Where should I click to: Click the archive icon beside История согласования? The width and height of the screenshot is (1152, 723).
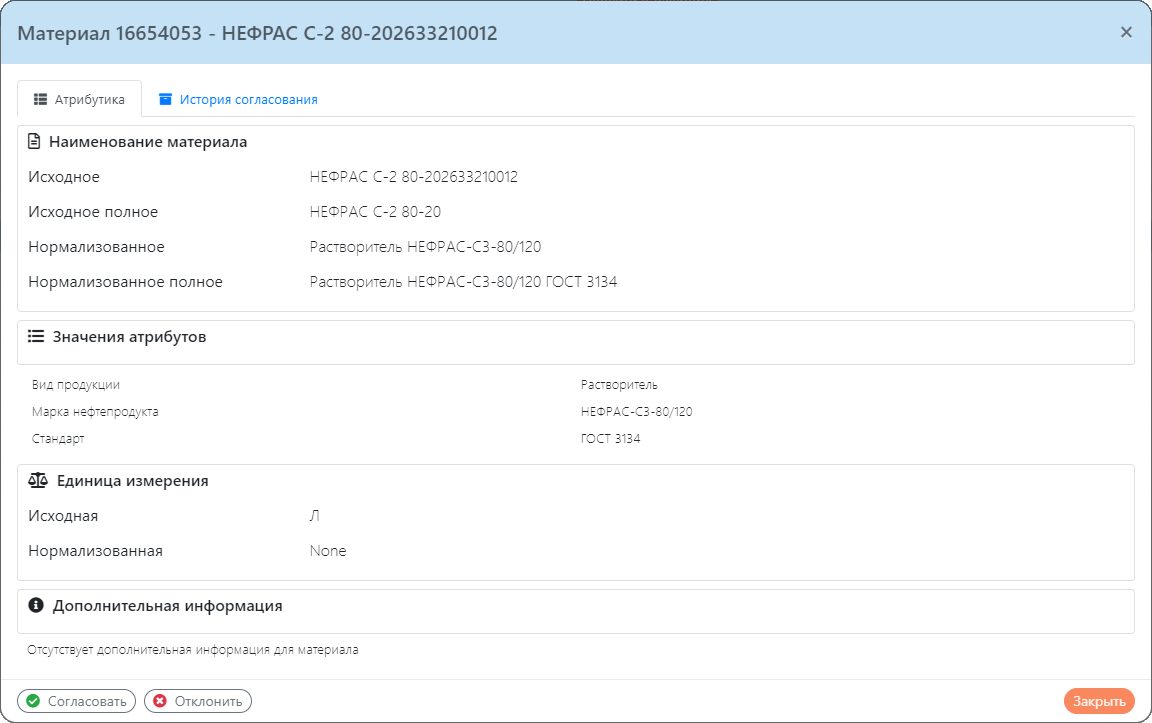coord(166,100)
